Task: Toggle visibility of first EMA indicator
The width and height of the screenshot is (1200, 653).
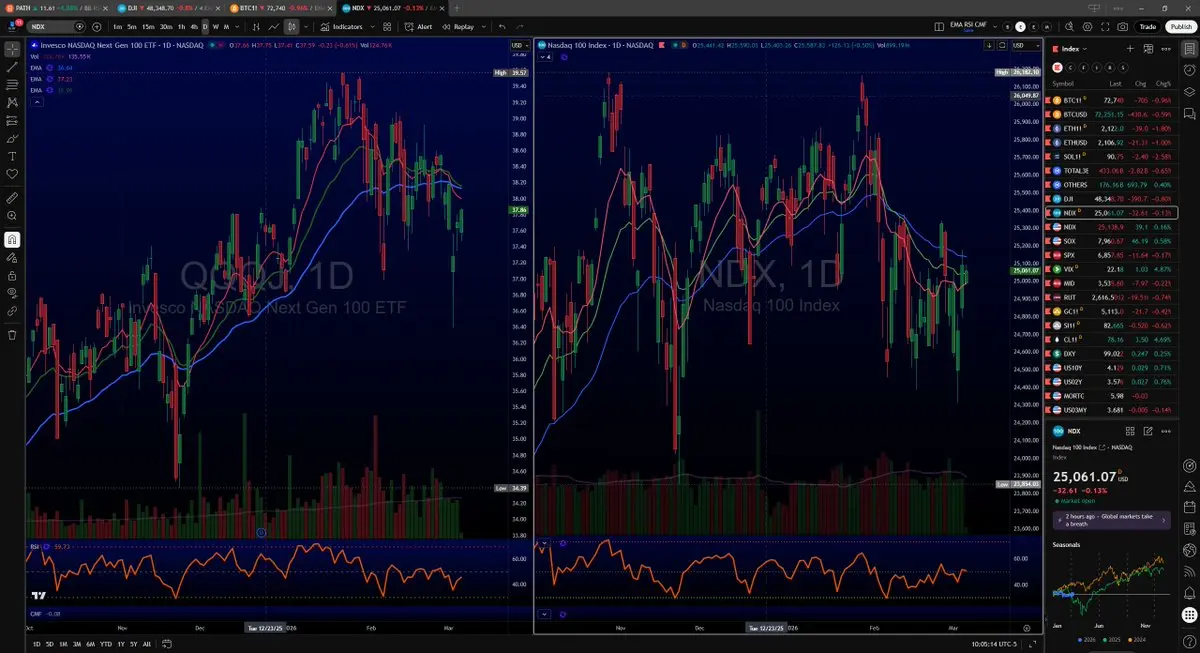Action: click(50, 68)
